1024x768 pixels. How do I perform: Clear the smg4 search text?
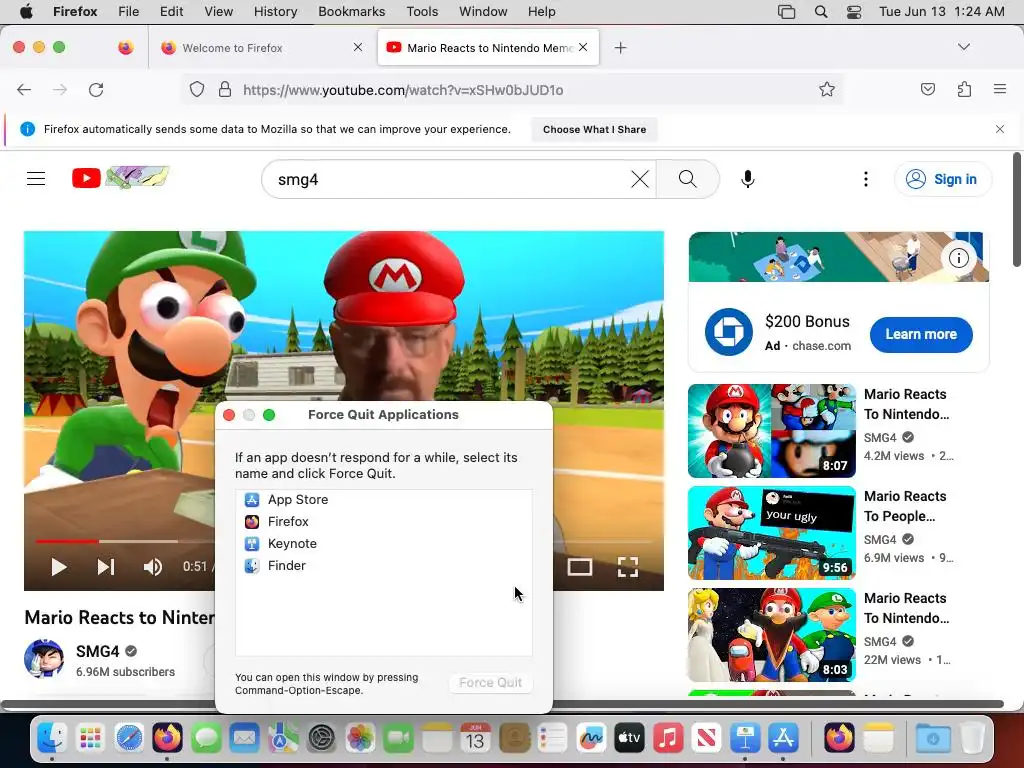click(640, 179)
